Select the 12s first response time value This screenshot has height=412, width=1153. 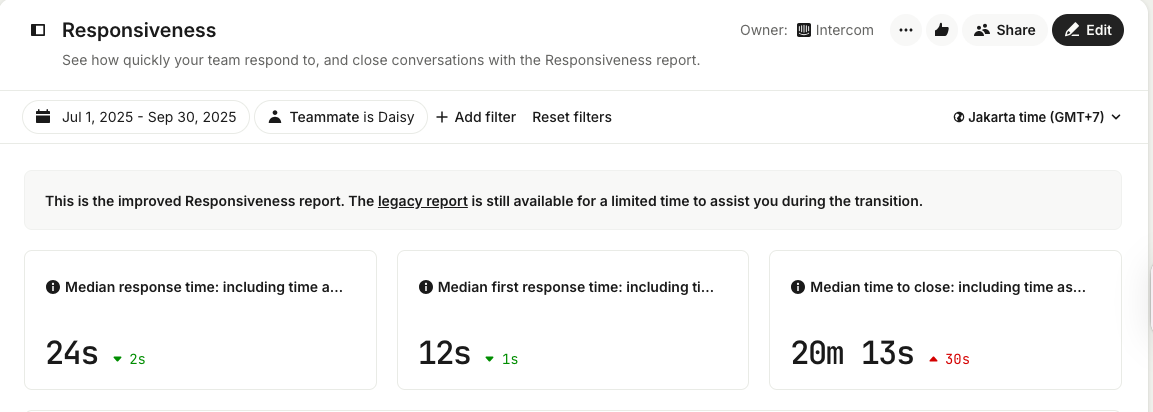[444, 353]
